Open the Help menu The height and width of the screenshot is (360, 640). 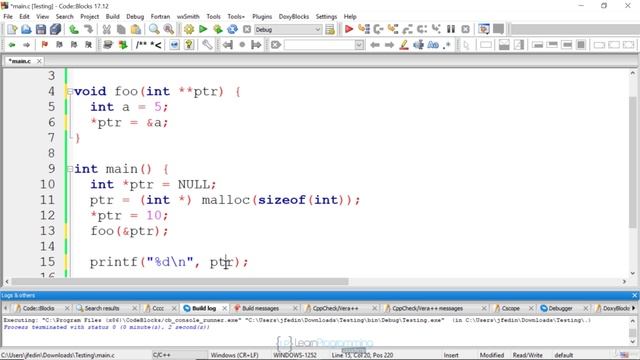tap(350, 16)
